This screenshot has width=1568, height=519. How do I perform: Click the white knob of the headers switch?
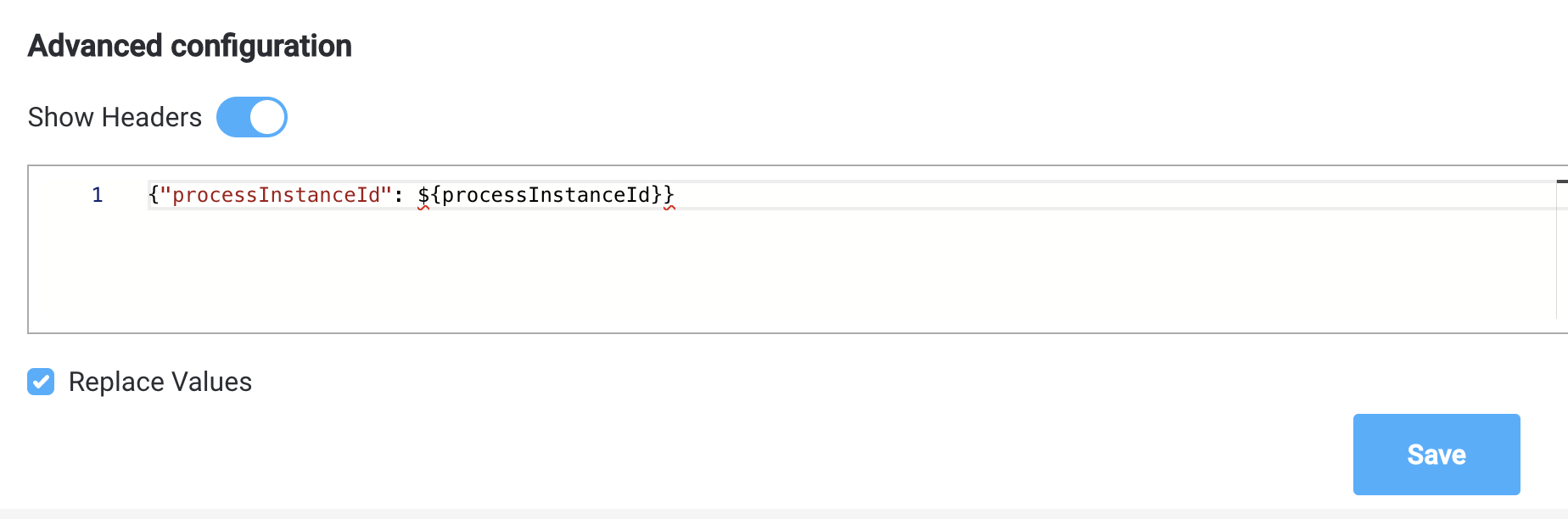coord(267,117)
